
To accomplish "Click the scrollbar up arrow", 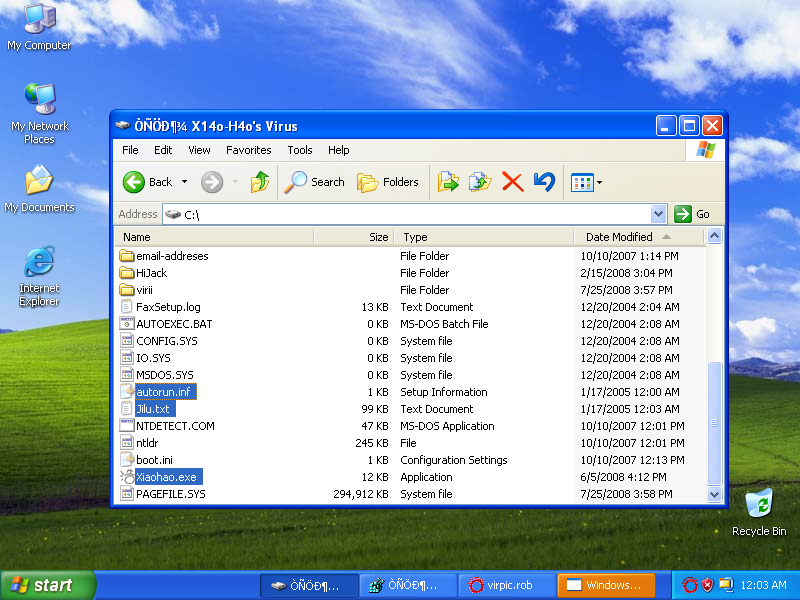I will tap(714, 236).
